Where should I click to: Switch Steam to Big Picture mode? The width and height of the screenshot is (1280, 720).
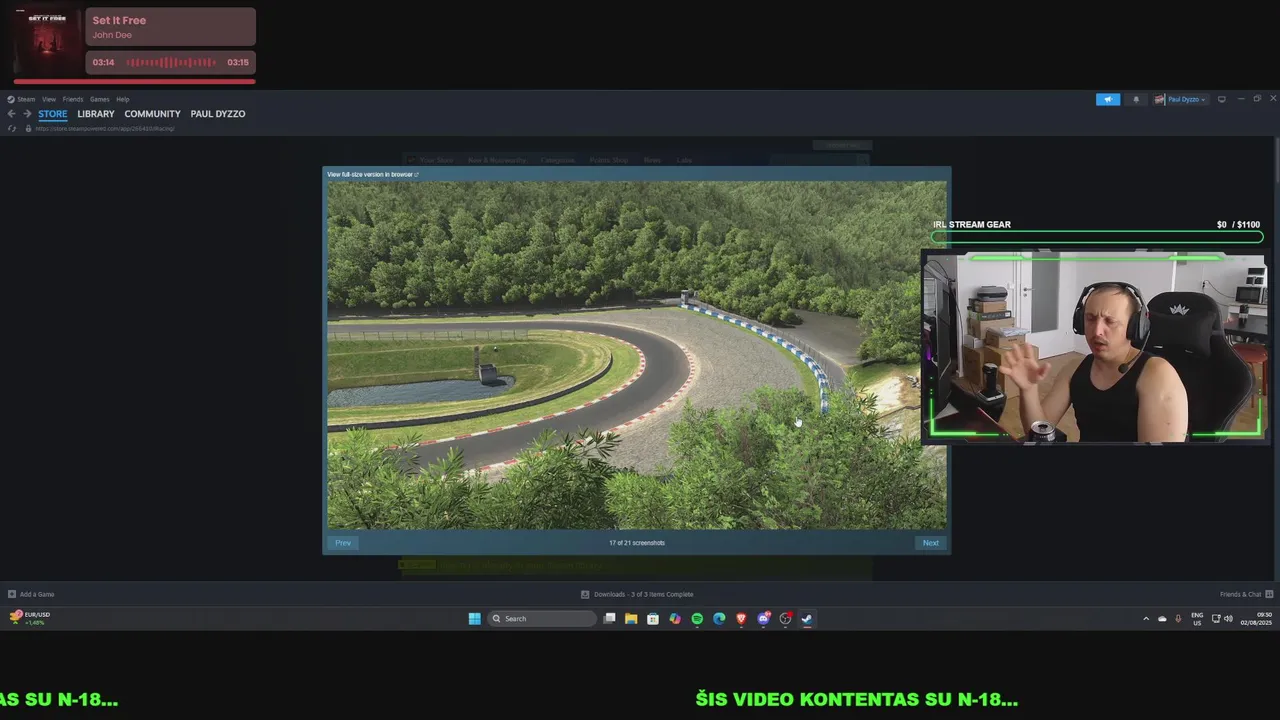1221,99
